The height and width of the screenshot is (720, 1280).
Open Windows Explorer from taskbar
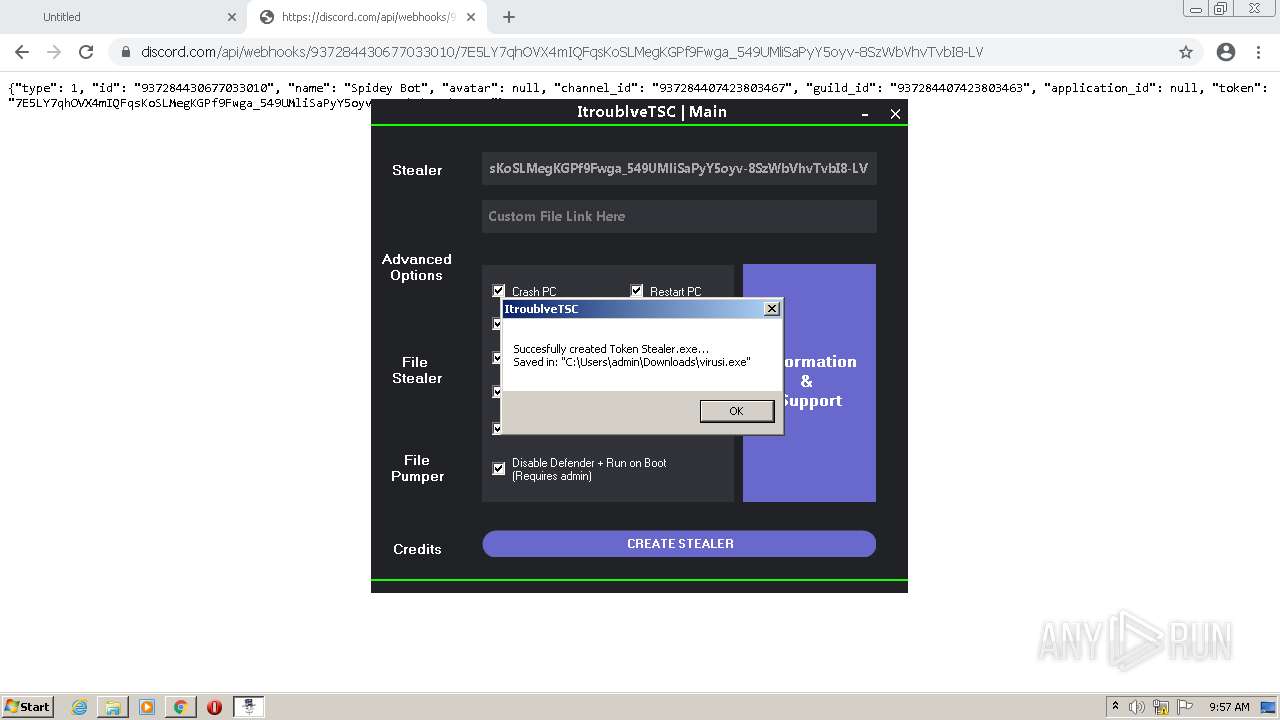[x=113, y=707]
